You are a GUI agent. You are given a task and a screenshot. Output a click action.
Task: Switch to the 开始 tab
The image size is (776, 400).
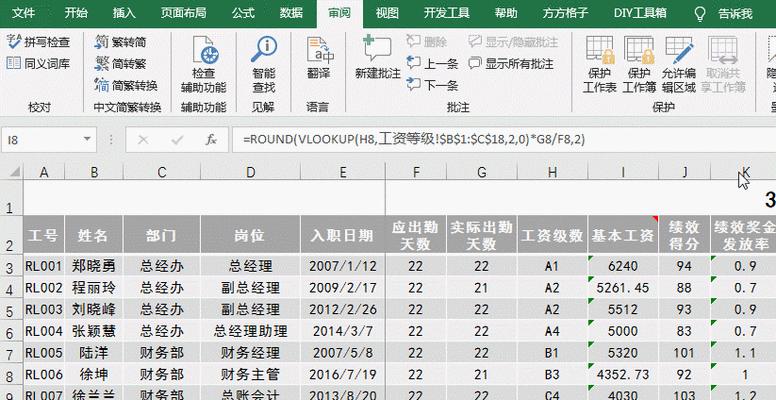click(x=76, y=13)
